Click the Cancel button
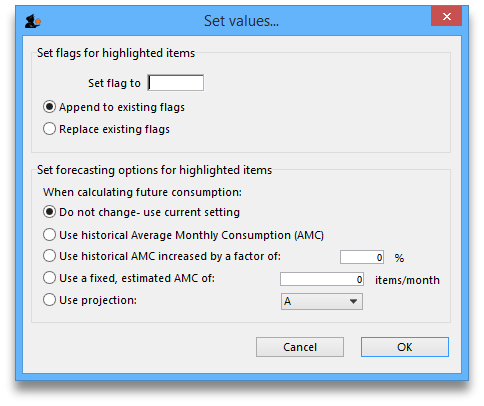 point(300,347)
